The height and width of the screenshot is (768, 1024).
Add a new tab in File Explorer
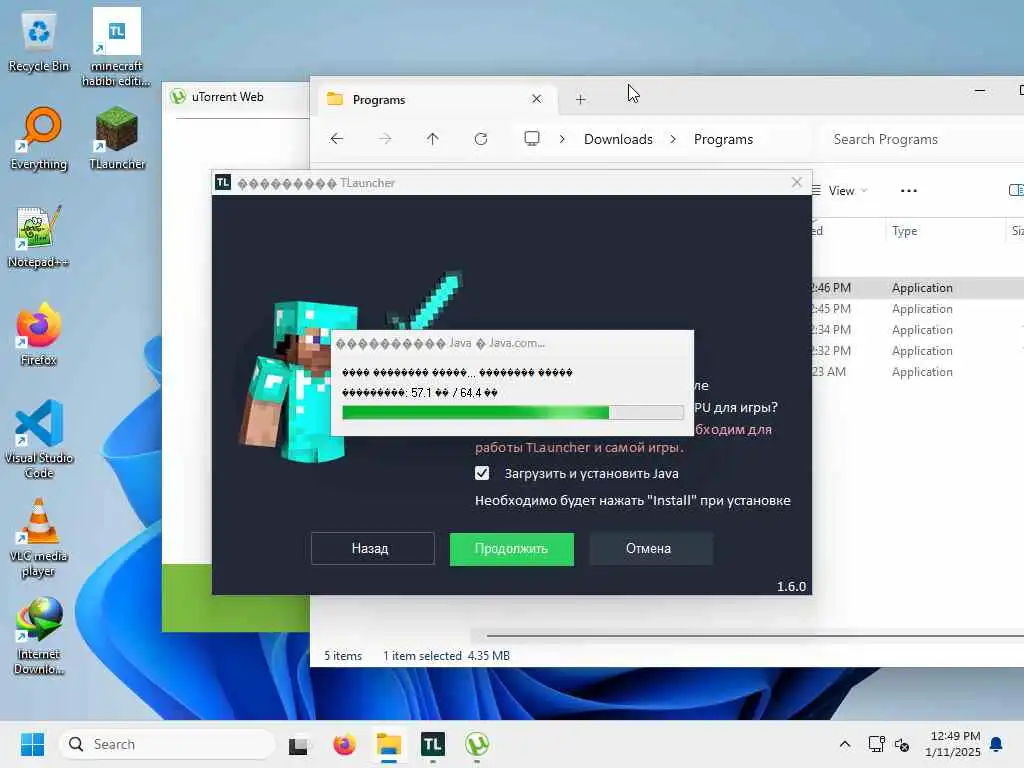tap(581, 99)
